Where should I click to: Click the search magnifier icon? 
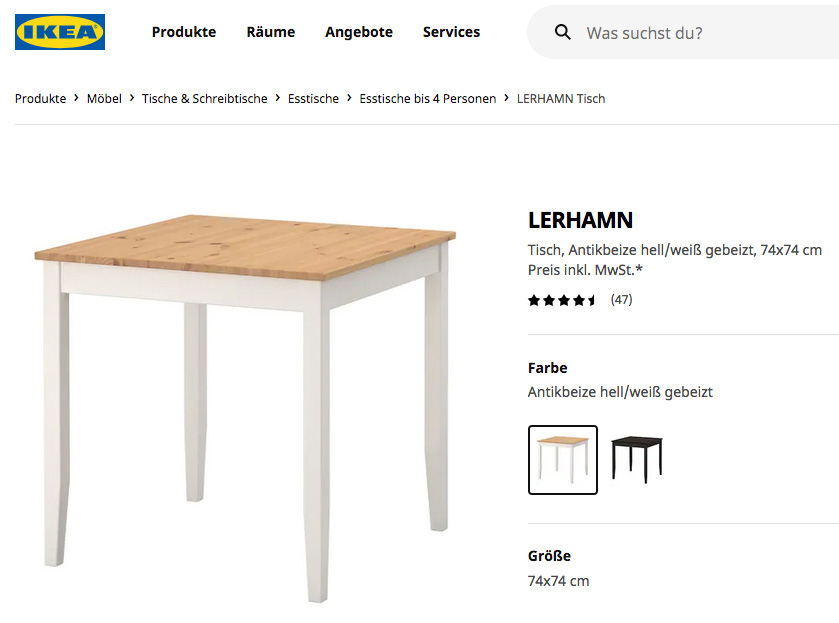[563, 33]
